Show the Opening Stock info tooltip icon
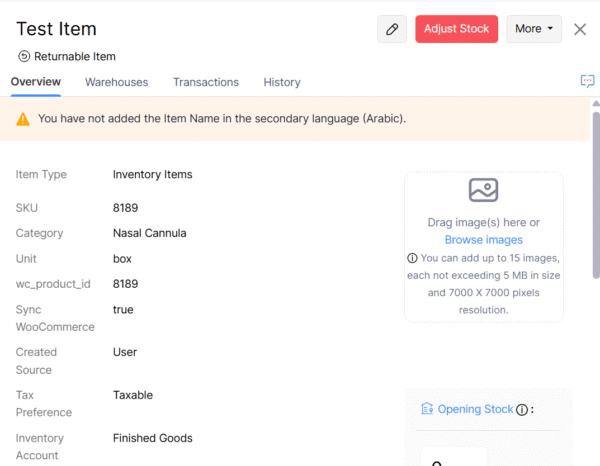 521,409
